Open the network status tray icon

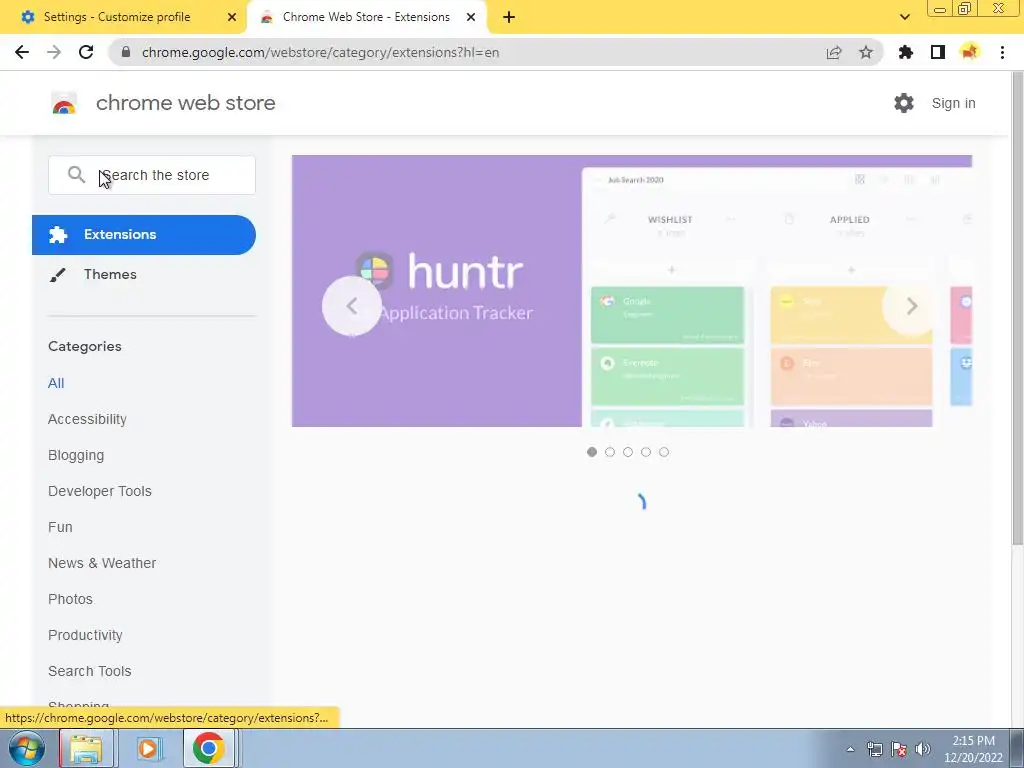874,749
